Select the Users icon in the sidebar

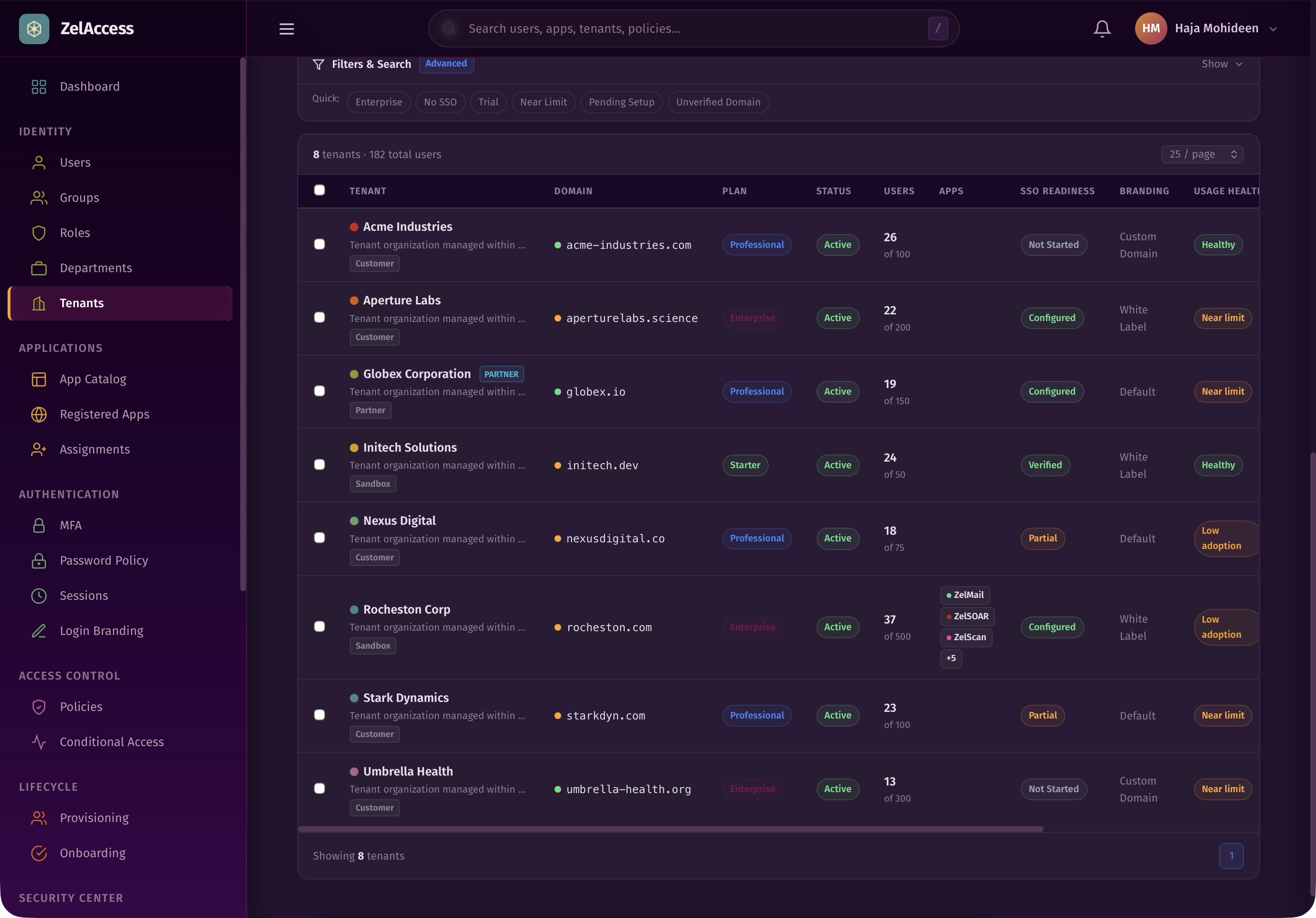coord(38,162)
